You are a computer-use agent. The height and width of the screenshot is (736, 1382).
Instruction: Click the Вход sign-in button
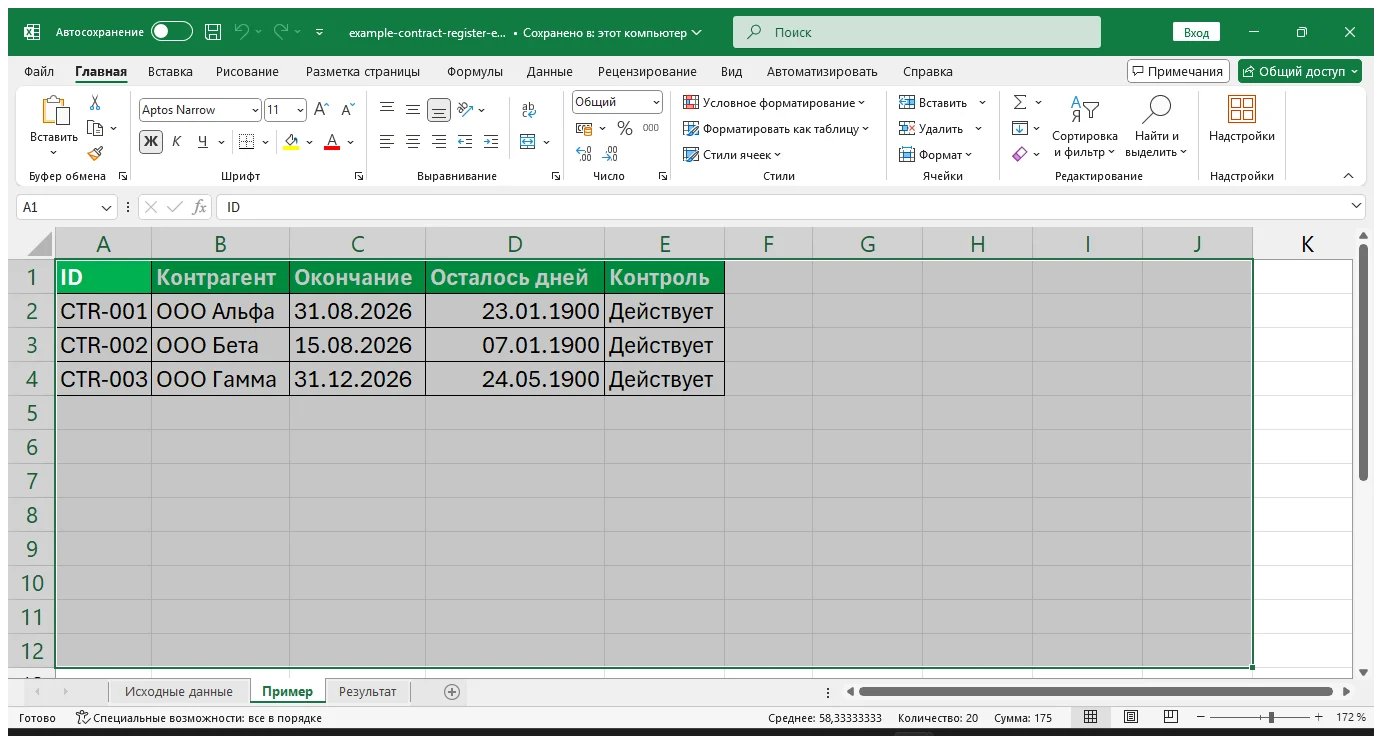(1196, 32)
